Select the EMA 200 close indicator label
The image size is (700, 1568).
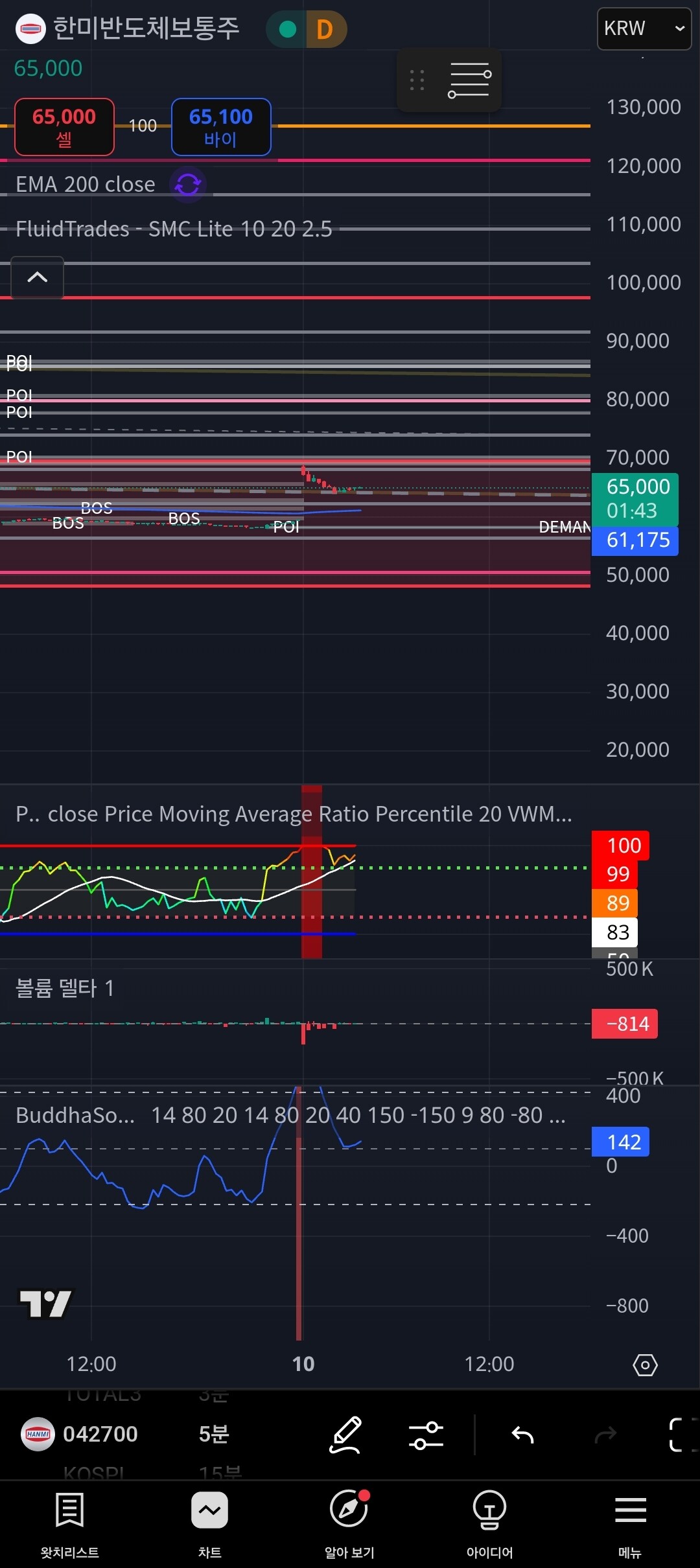pos(86,185)
